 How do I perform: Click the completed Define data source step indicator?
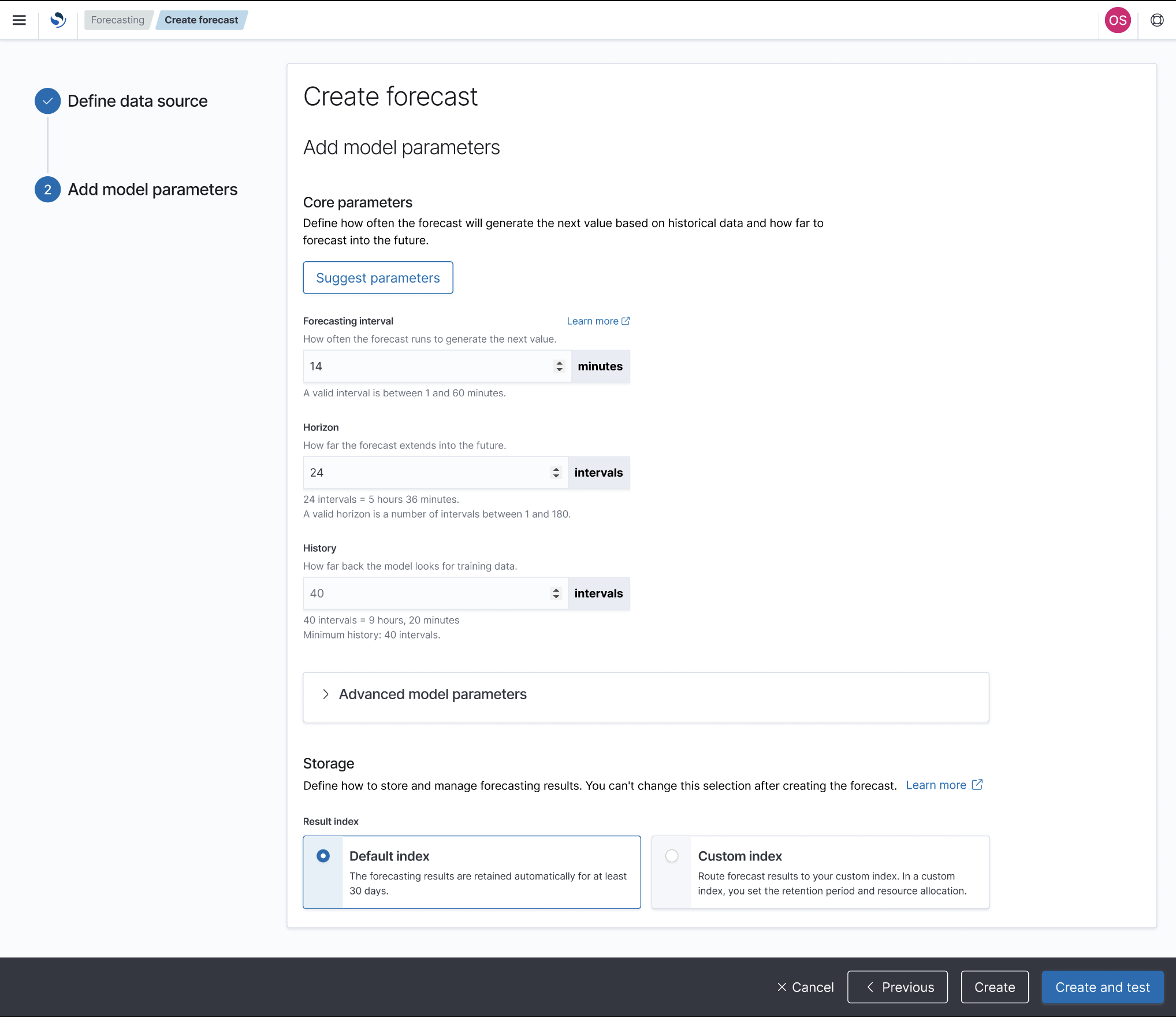click(x=47, y=101)
